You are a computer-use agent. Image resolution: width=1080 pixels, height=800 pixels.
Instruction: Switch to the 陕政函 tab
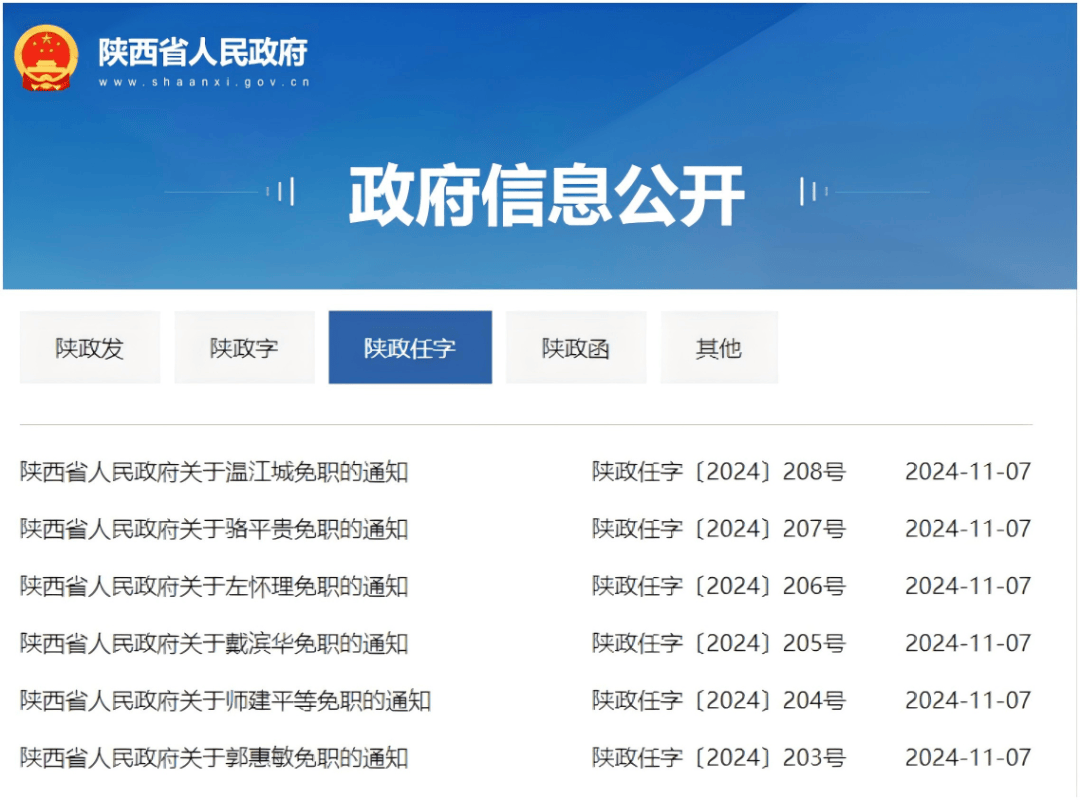pos(575,347)
